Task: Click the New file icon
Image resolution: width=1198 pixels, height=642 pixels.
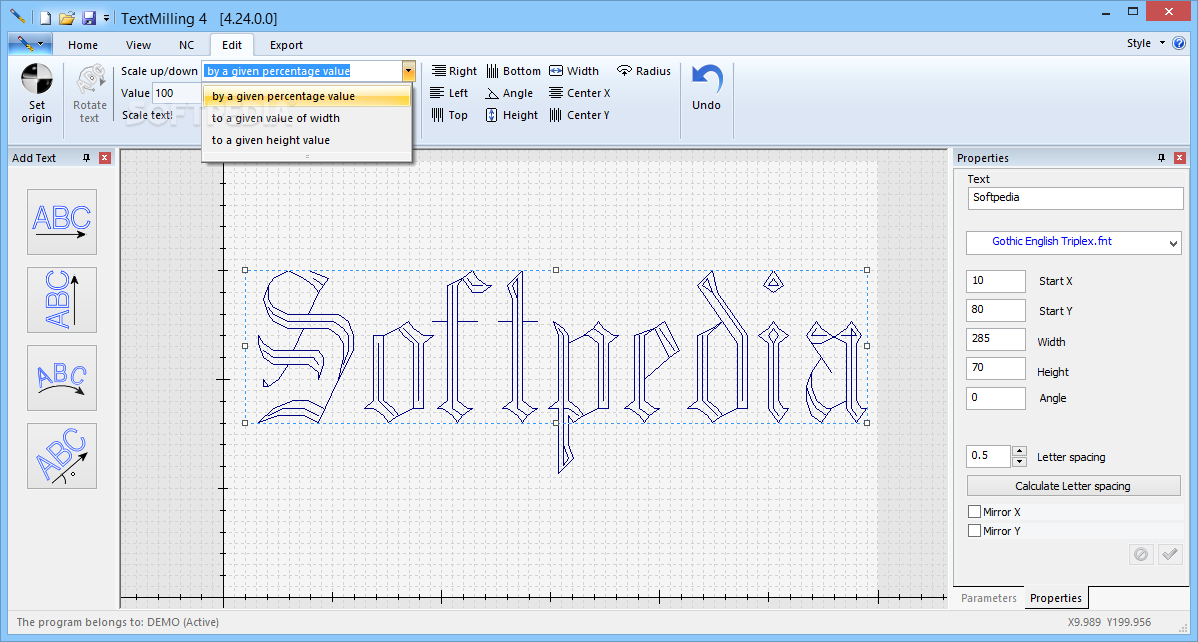Action: 47,17
